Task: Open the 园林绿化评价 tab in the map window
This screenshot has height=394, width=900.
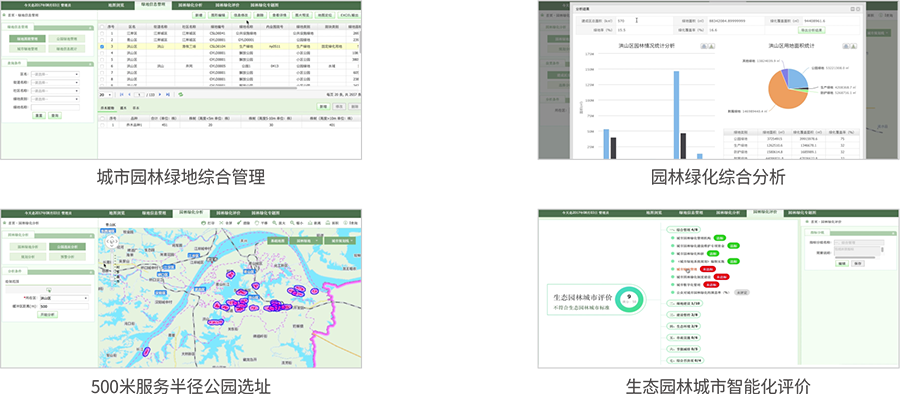Action: point(227,213)
